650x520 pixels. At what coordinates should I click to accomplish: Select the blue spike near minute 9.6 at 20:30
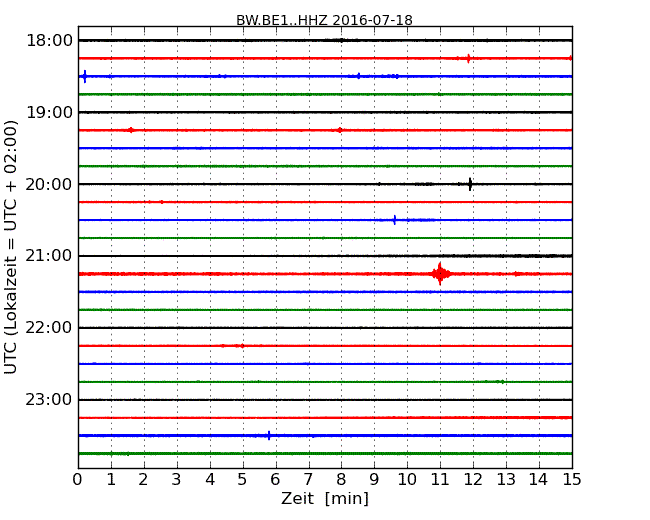point(395,220)
